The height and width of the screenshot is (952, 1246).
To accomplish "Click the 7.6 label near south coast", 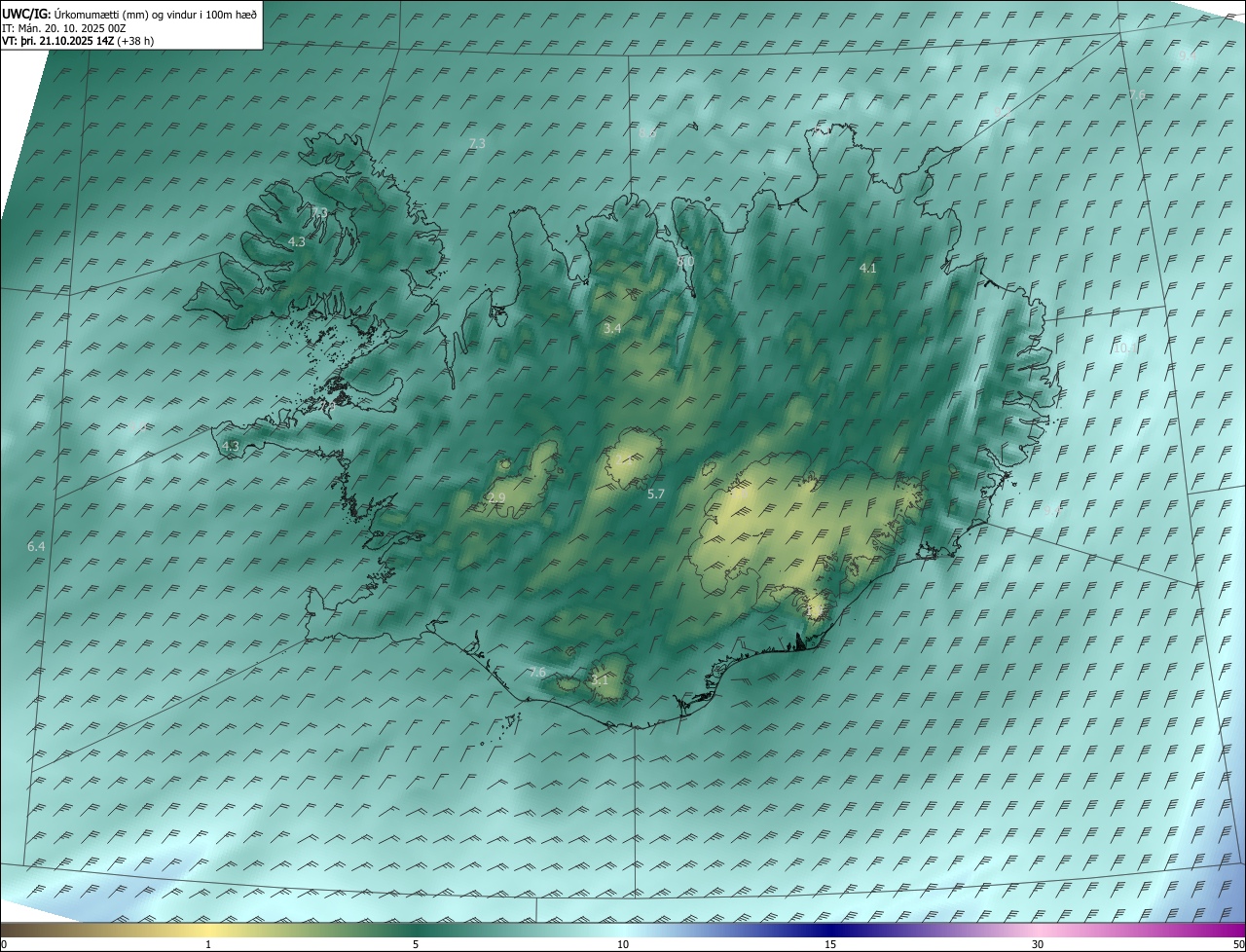I will pyautogui.click(x=537, y=673).
